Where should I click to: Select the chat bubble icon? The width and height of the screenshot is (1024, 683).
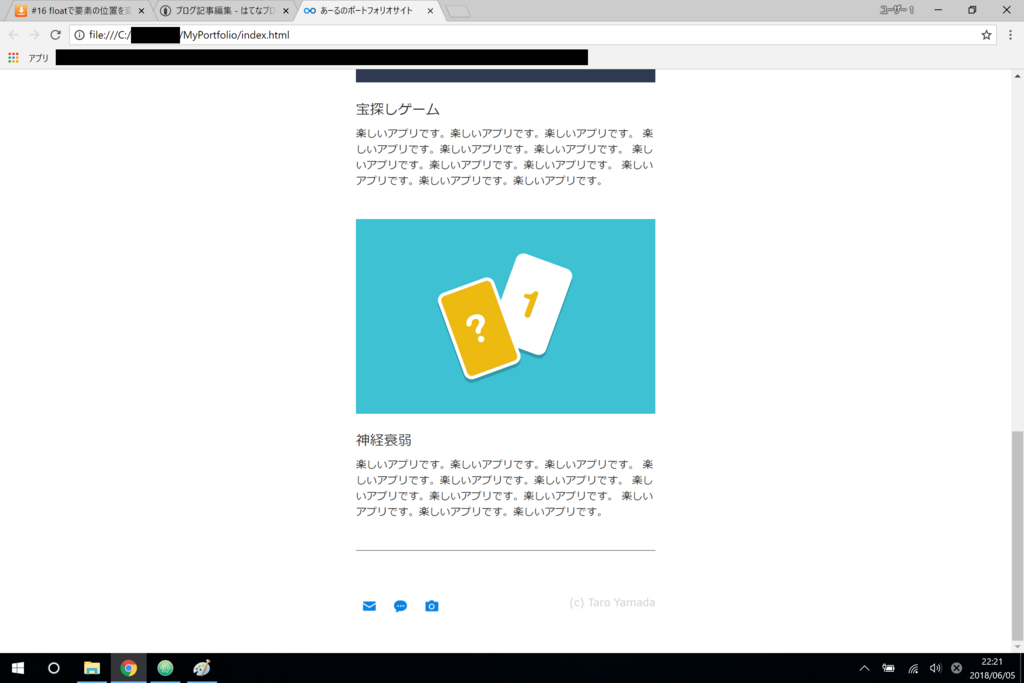[x=400, y=606]
